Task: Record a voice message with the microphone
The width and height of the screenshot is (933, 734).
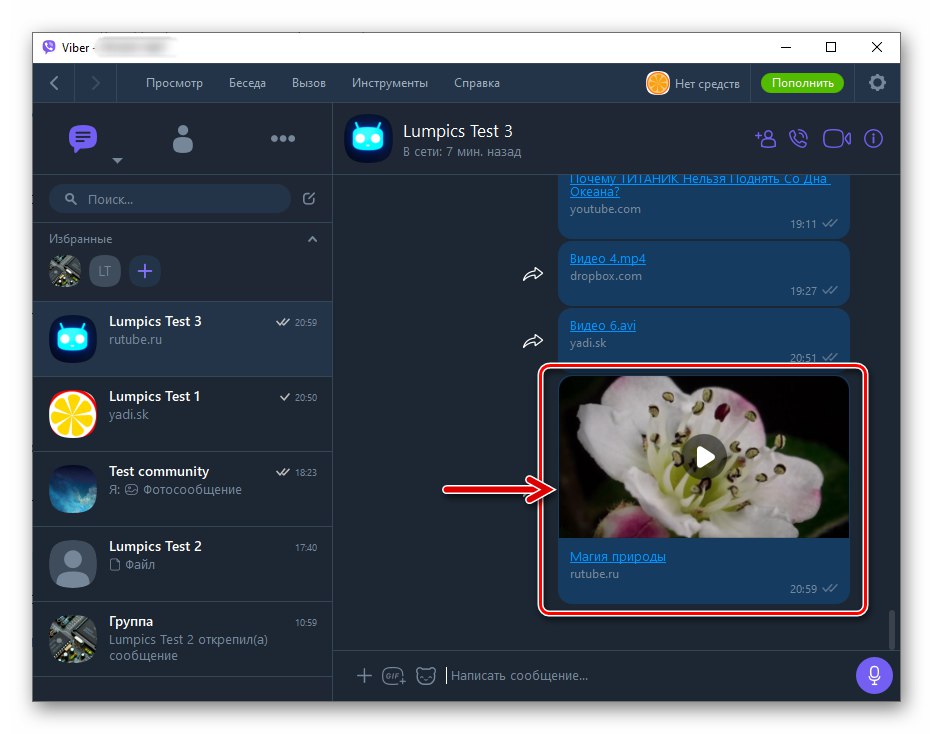Action: pos(873,676)
